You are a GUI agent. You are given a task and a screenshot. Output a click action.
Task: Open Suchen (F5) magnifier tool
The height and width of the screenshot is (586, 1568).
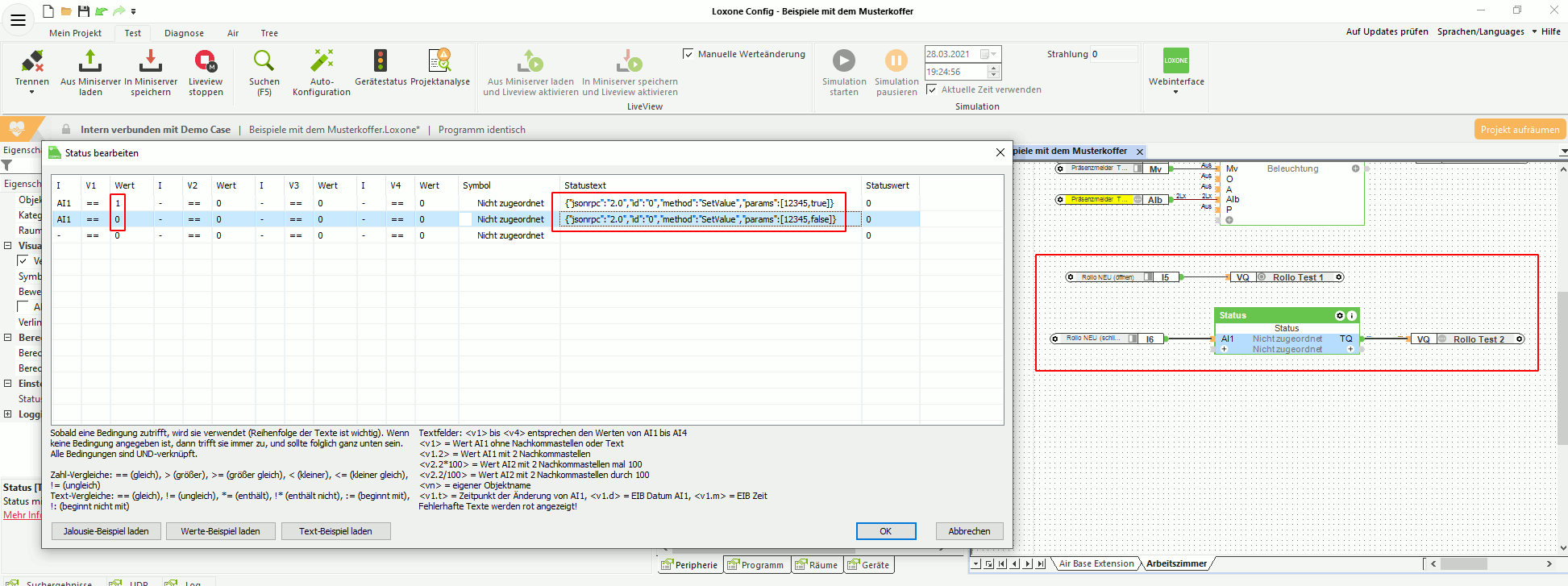pos(264,60)
